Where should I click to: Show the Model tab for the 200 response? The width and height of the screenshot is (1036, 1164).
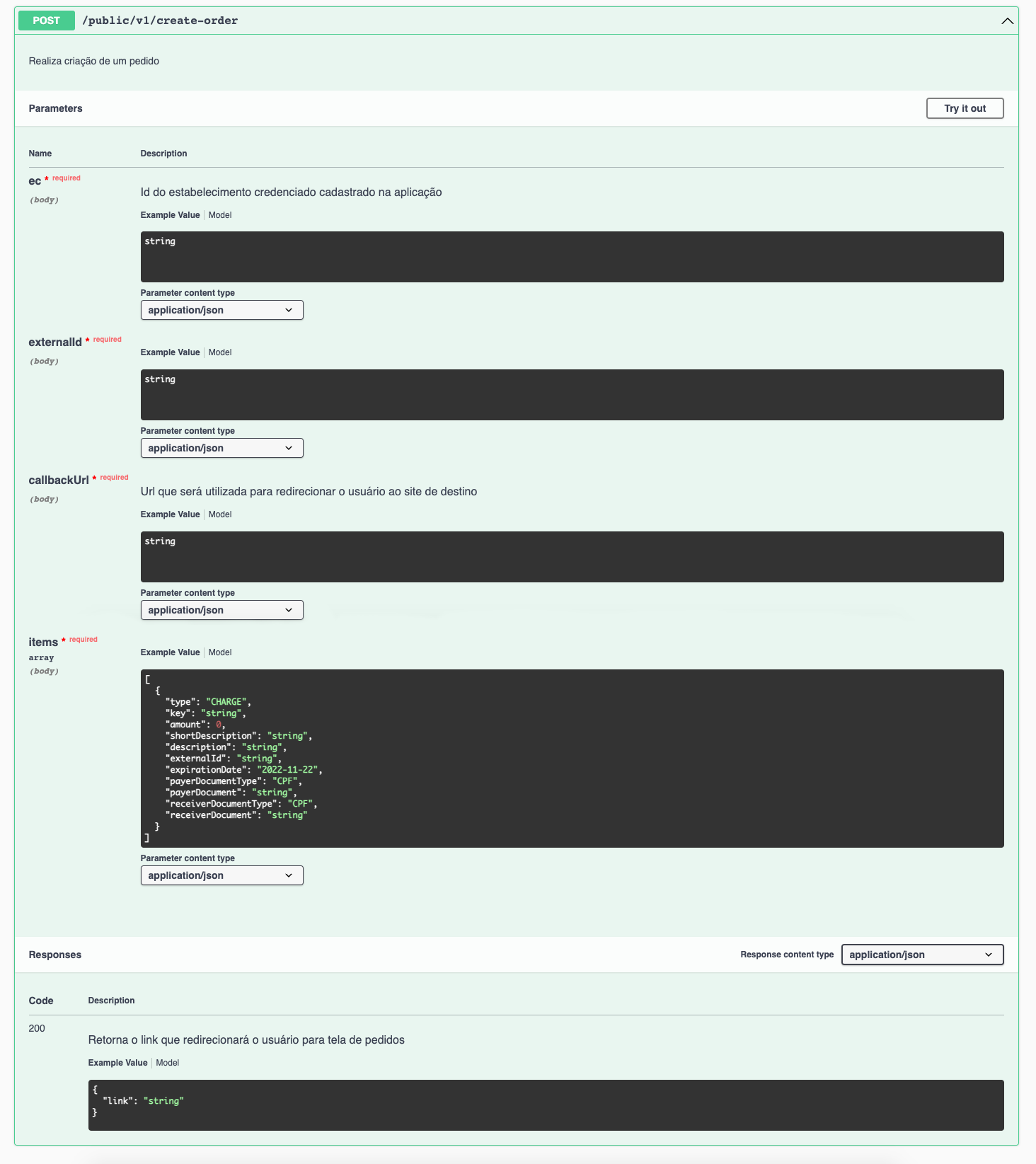coord(168,1063)
